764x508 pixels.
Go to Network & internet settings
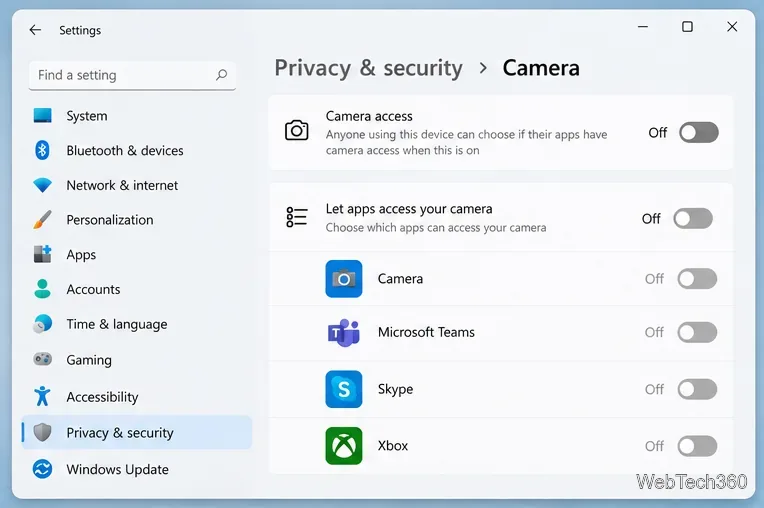click(x=137, y=185)
